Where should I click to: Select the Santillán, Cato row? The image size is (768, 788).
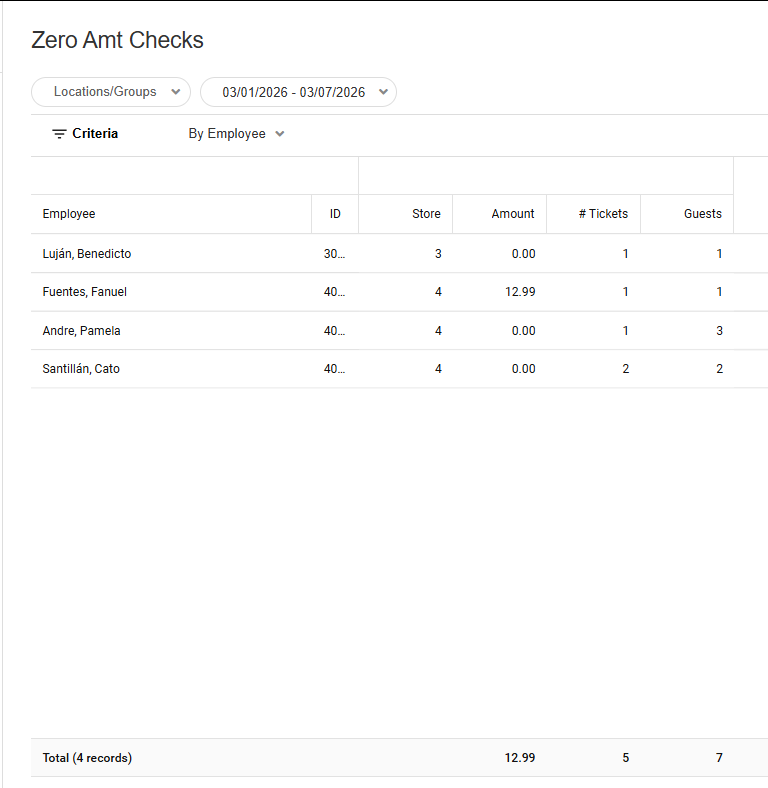coord(81,369)
